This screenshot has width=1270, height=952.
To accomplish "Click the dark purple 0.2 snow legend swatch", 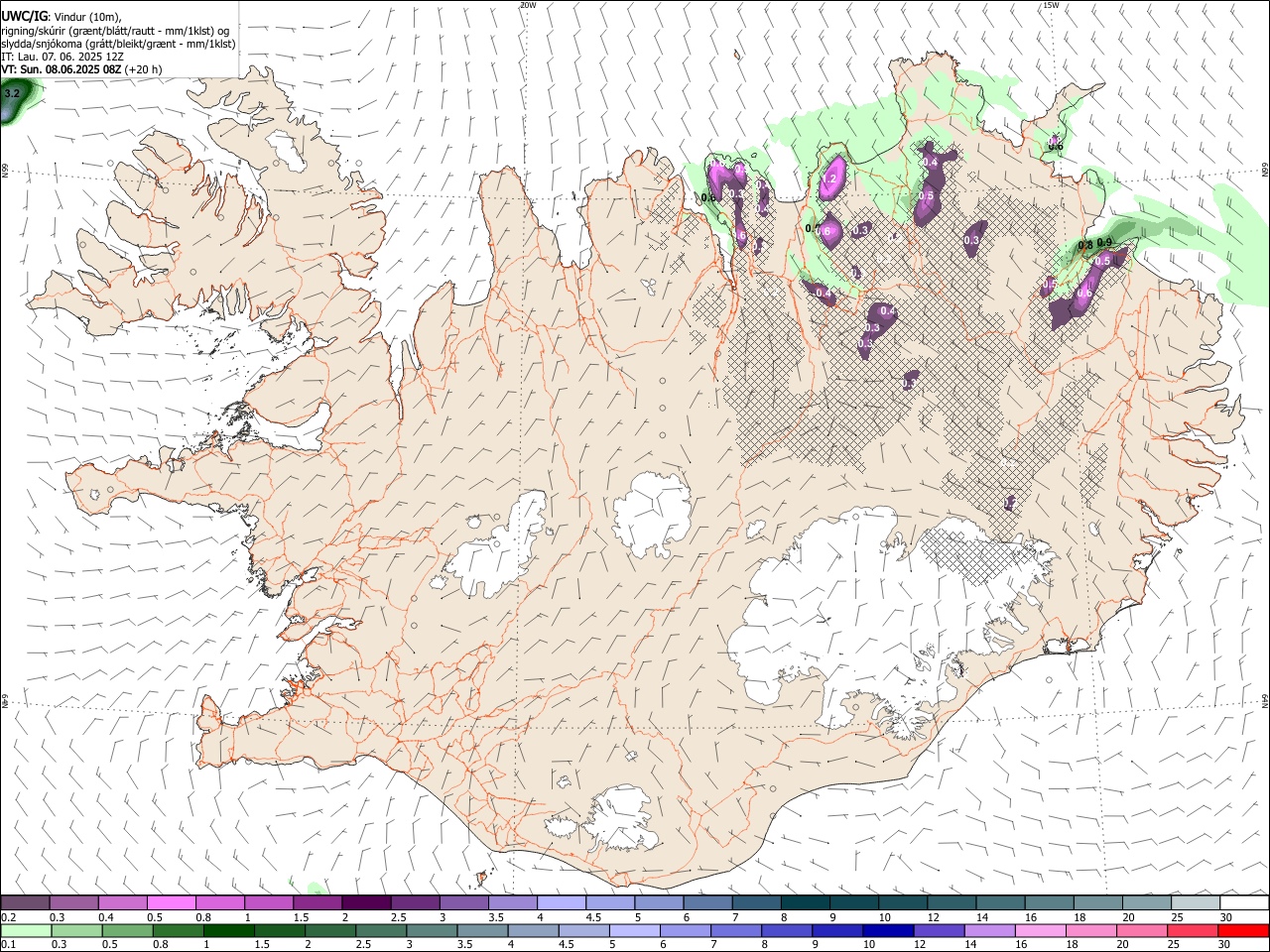I will click(x=26, y=902).
